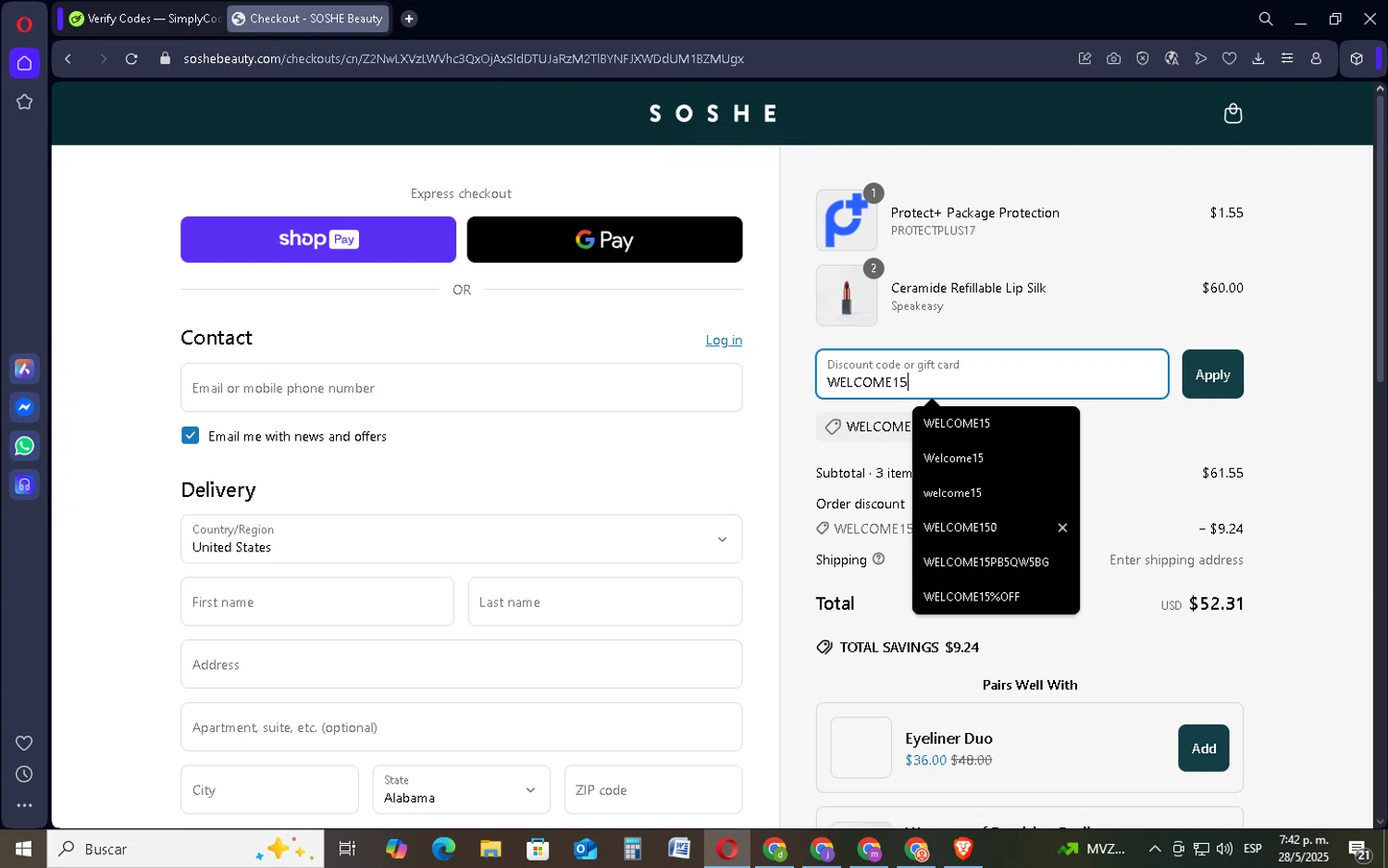Select Checkout - SOSHE Beauty tab
Viewport: 1388px width, 868px height.
[308, 19]
